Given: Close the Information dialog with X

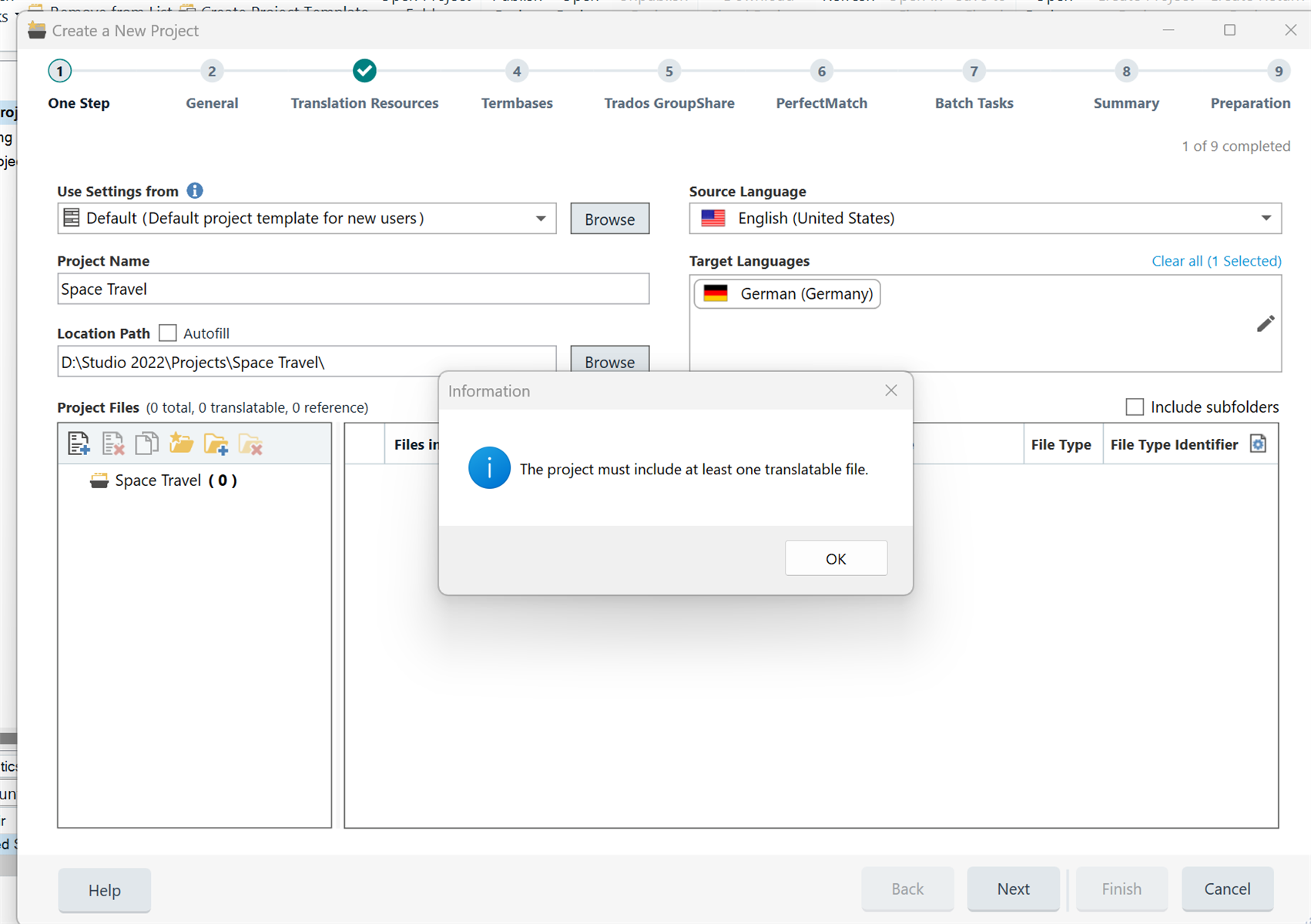Looking at the screenshot, I should [891, 390].
